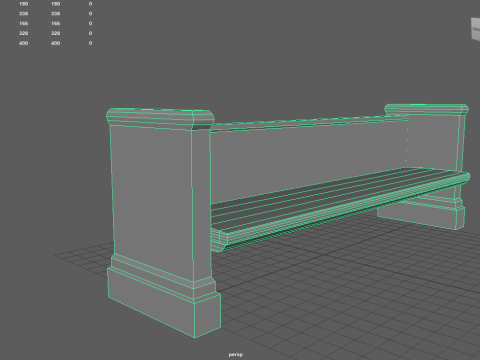Click the 0 value in the 228 row

click(x=90, y=33)
